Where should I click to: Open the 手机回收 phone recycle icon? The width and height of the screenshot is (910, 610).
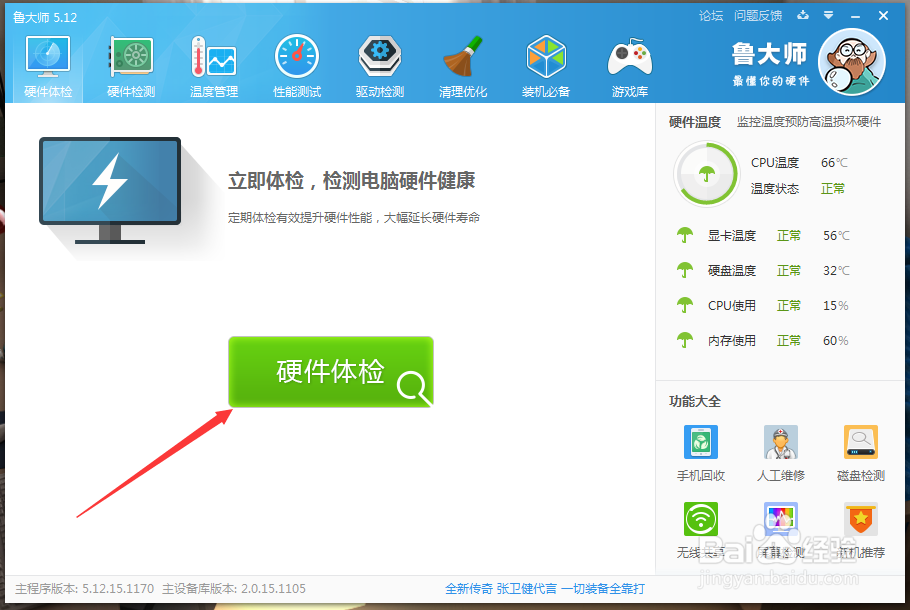(x=700, y=442)
